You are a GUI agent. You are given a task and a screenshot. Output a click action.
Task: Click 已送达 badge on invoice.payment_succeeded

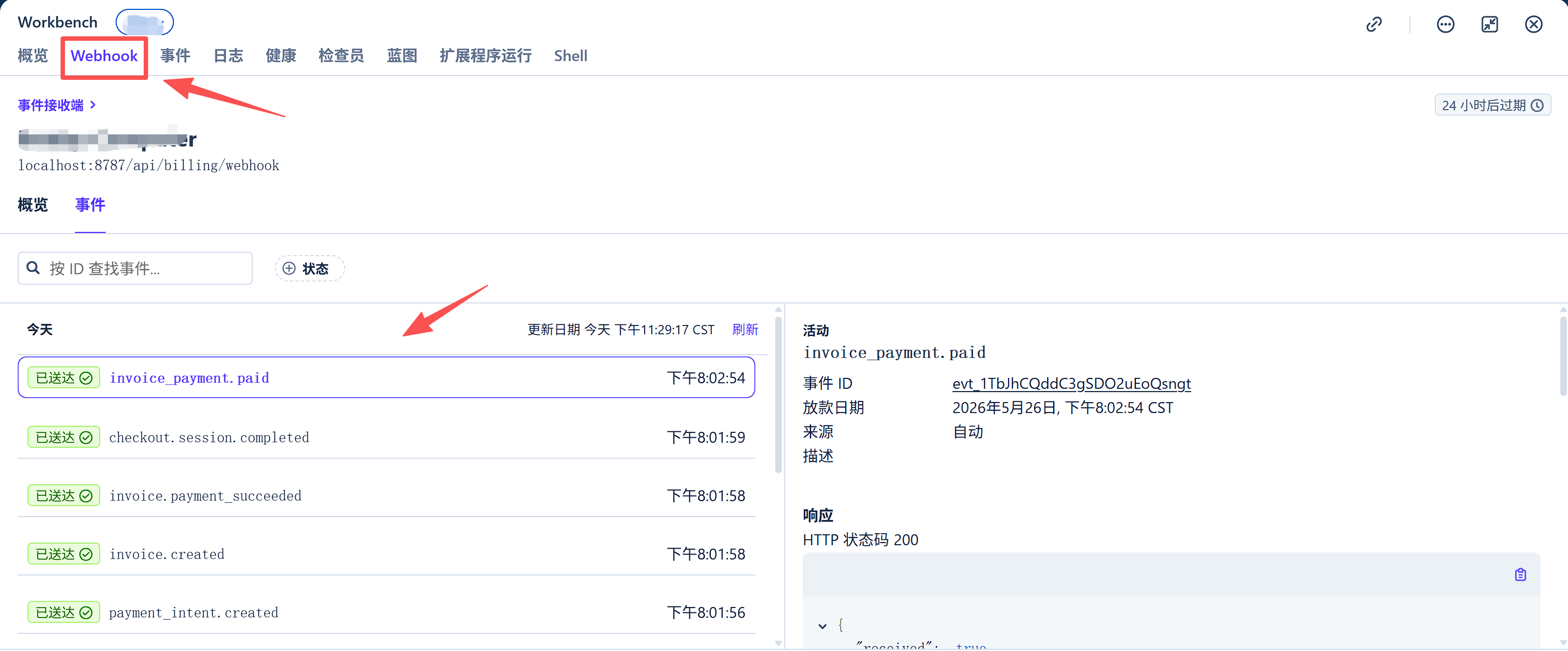(64, 496)
